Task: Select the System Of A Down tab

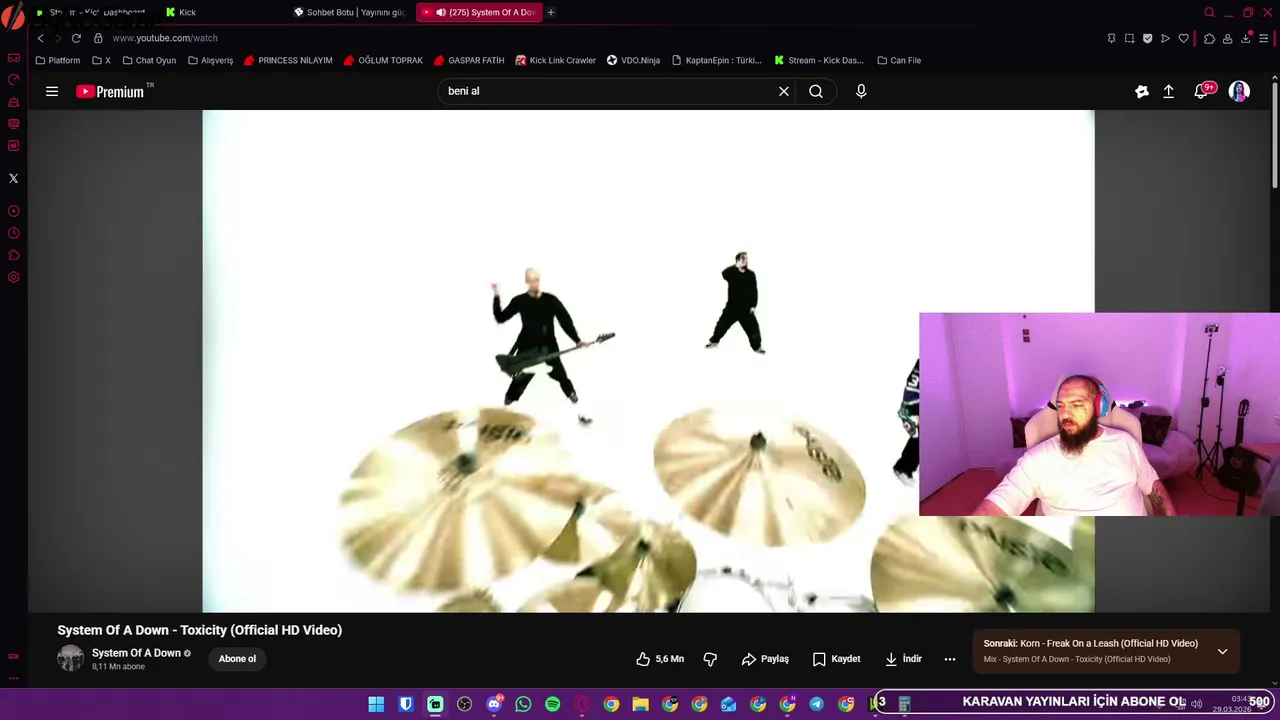Action: pos(478,12)
